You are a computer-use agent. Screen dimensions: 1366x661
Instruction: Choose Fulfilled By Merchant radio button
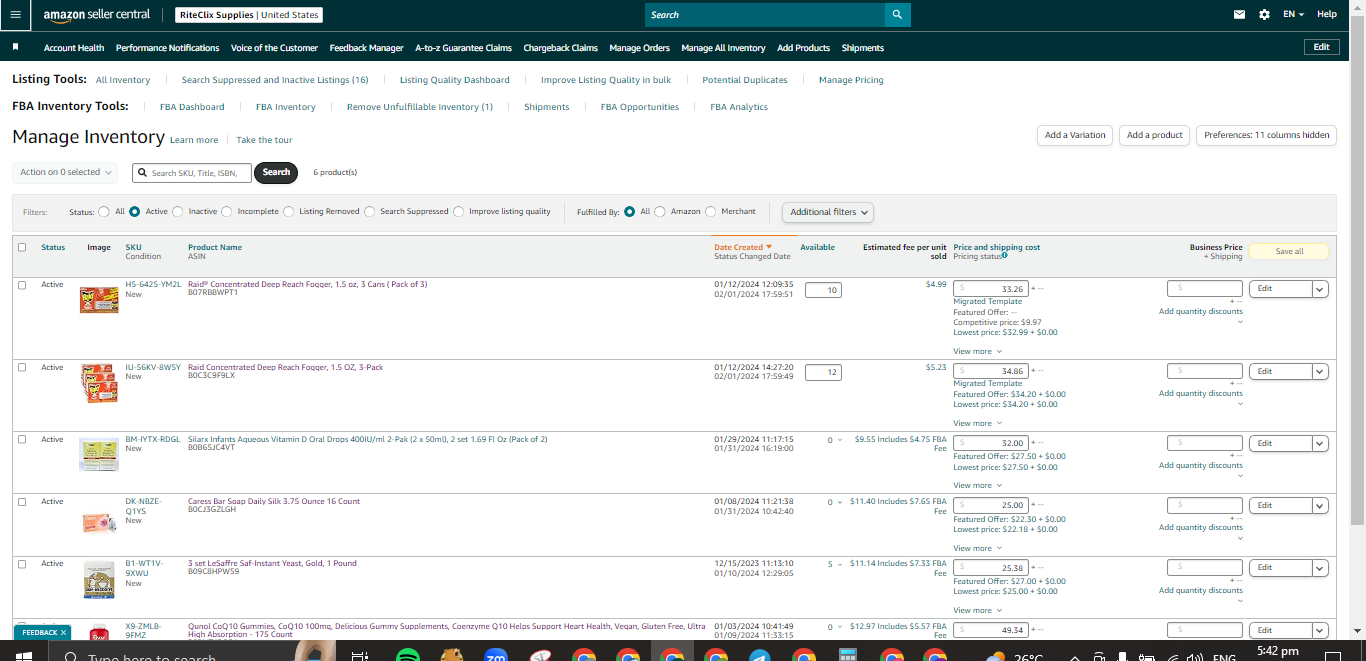click(711, 212)
